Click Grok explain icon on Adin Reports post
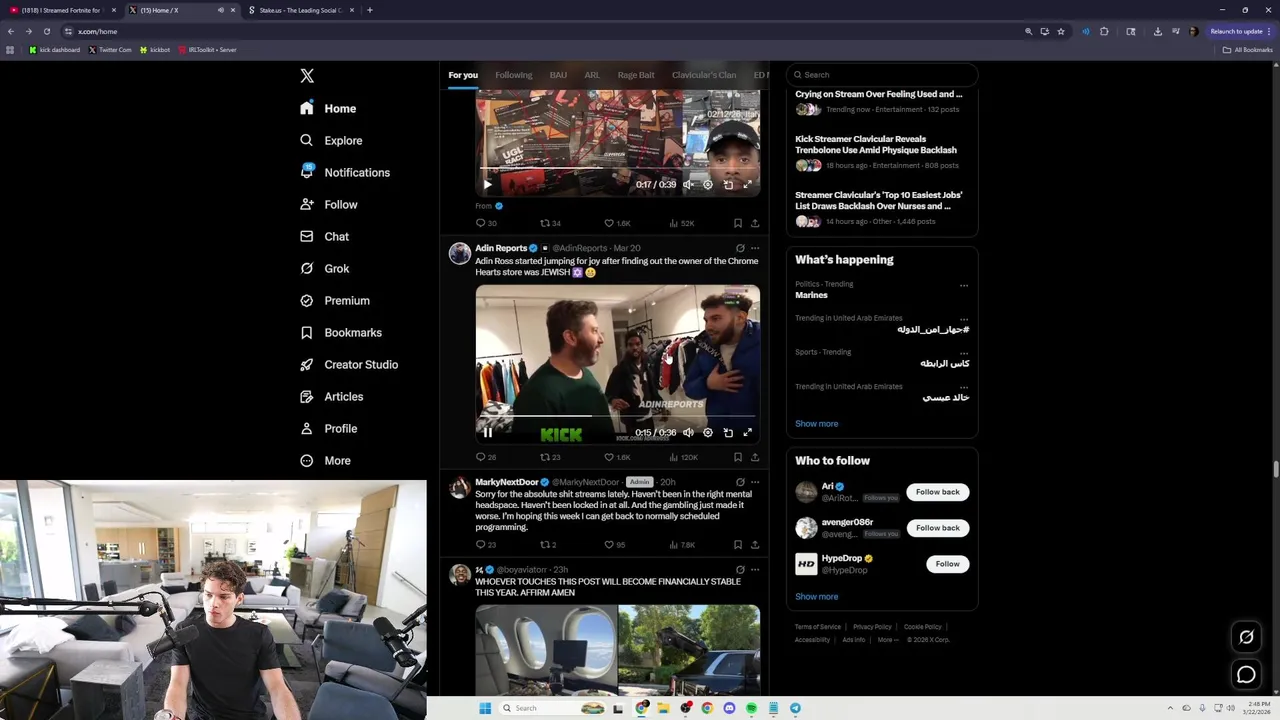The width and height of the screenshot is (1280, 720). pyautogui.click(x=740, y=248)
